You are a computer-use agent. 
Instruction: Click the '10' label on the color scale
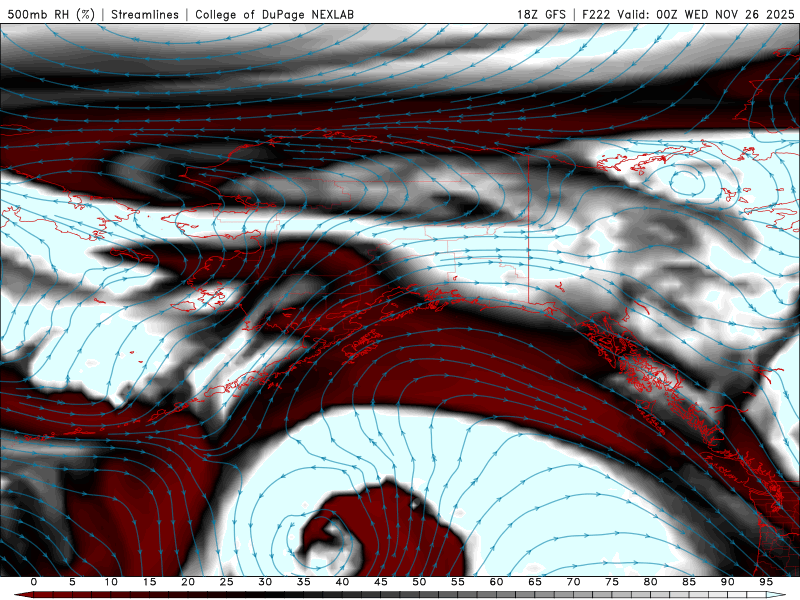tap(111, 582)
